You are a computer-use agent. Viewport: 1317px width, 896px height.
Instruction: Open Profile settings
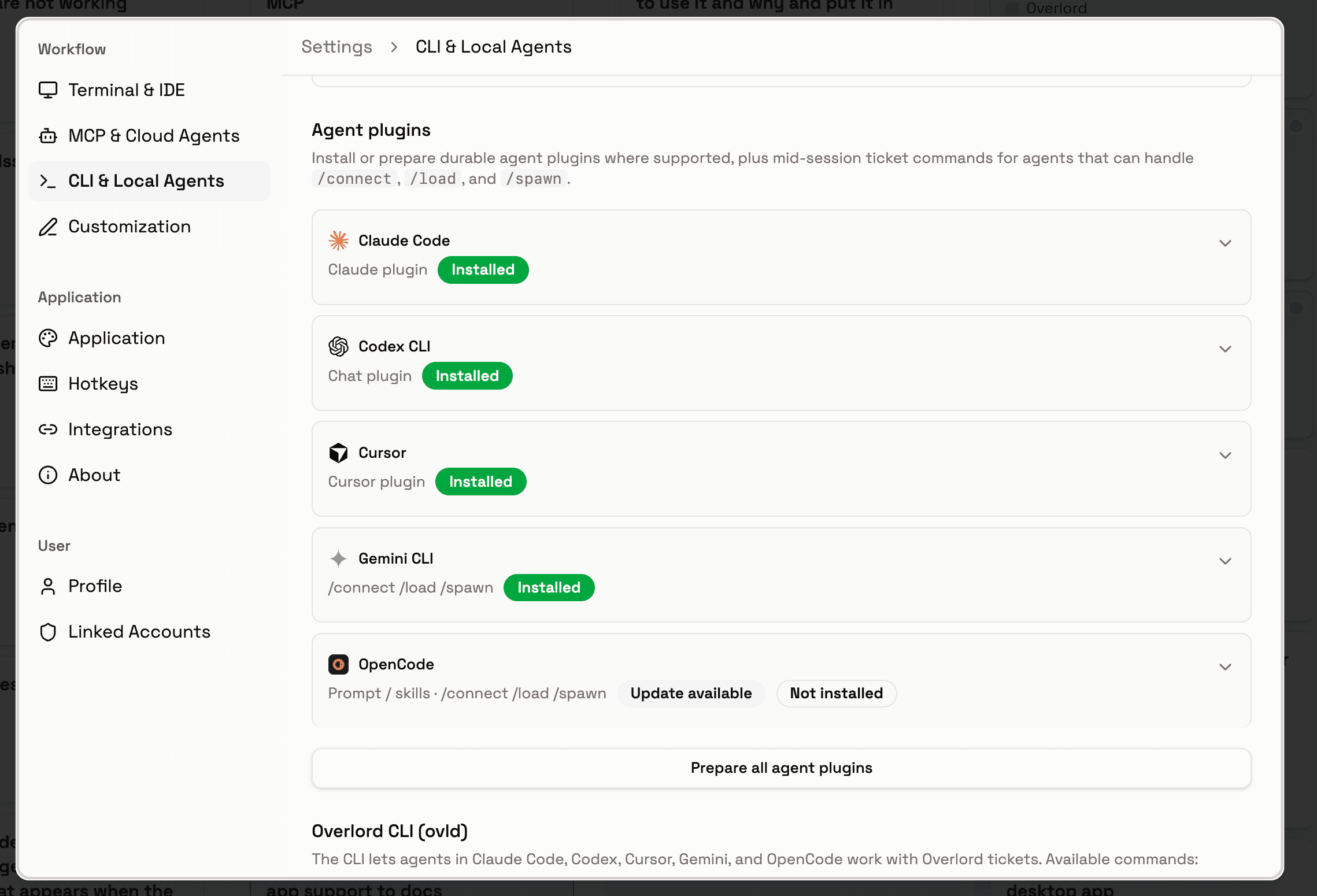[149, 586]
